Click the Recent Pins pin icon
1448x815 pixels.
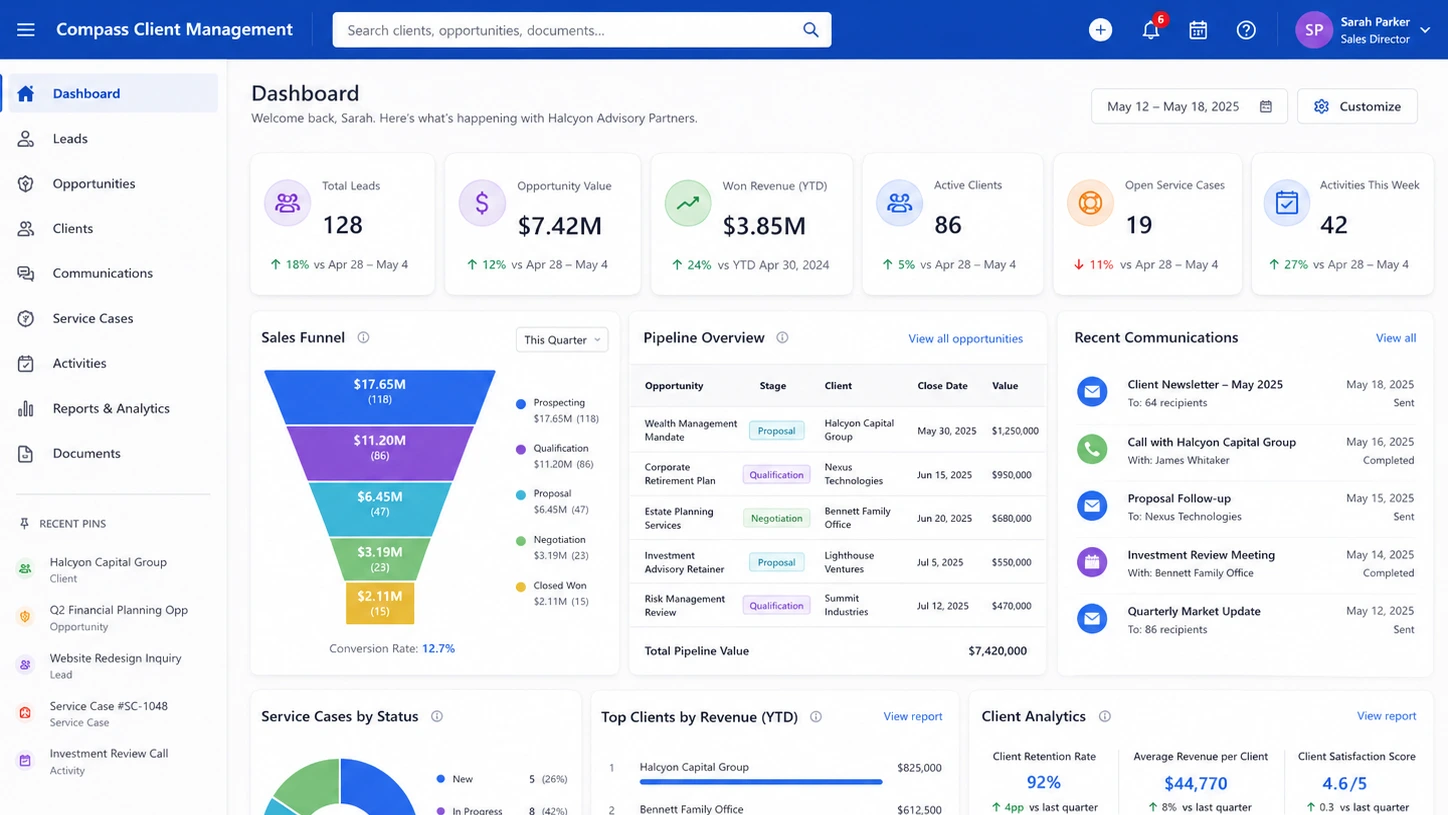(25, 524)
